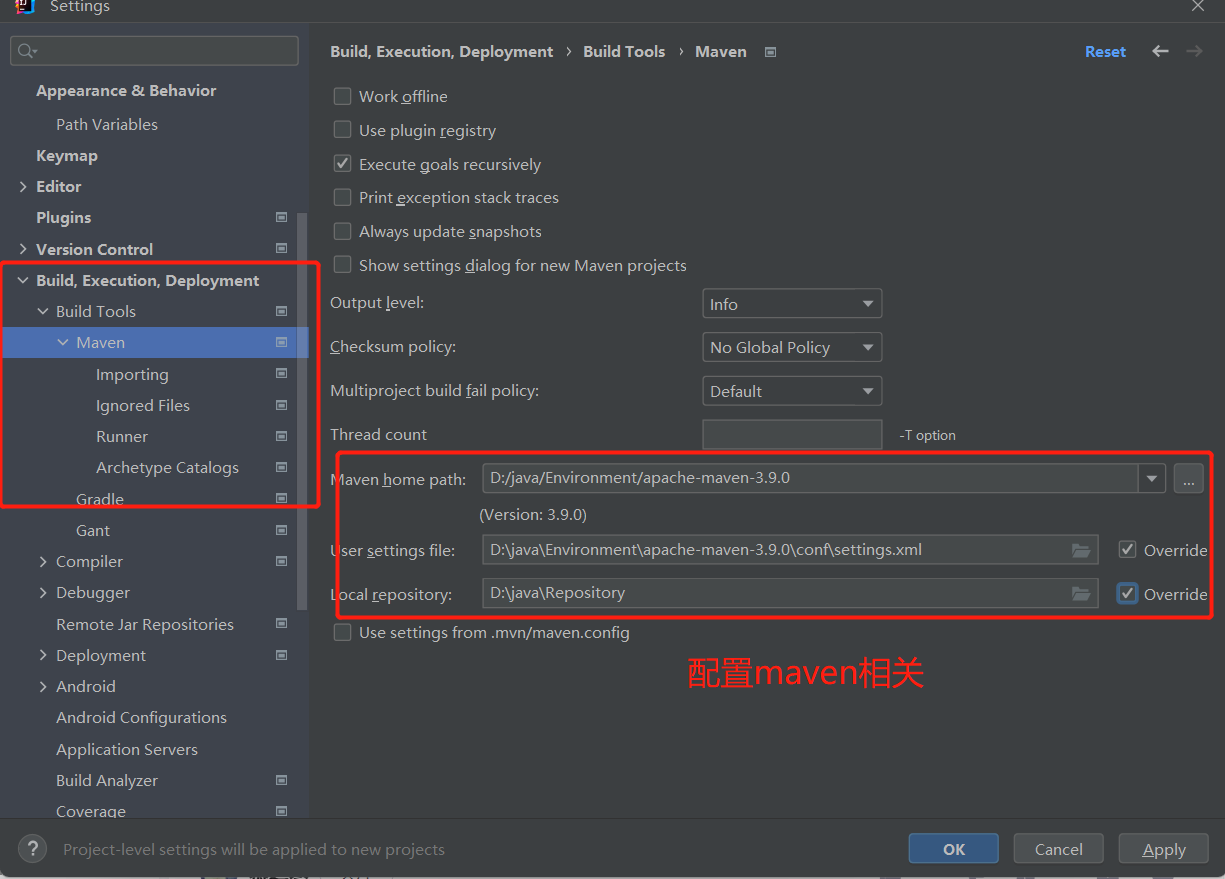Check Use settings from .mvn/maven.config
This screenshot has width=1225, height=879.
click(342, 632)
